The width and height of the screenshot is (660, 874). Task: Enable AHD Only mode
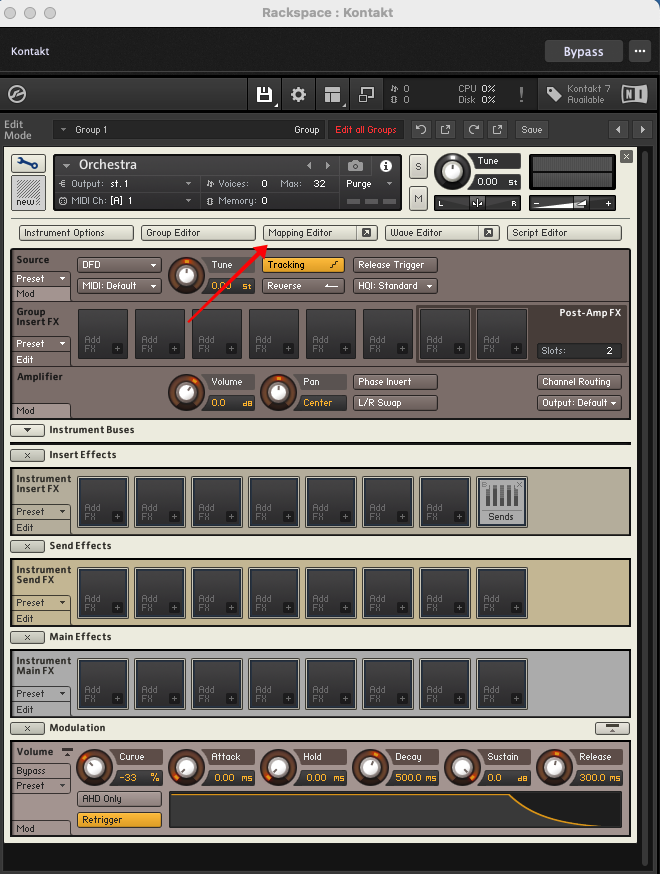coord(119,799)
